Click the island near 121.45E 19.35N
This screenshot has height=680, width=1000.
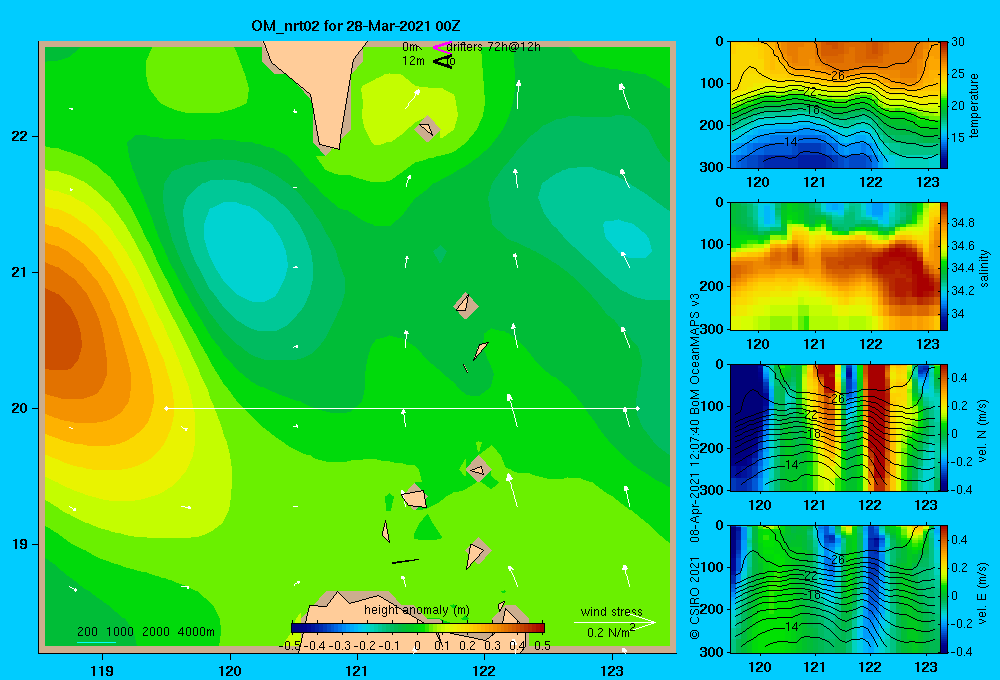(x=415, y=498)
